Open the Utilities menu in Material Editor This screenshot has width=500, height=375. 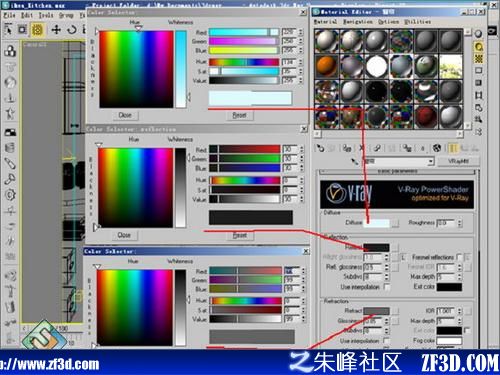coord(417,22)
